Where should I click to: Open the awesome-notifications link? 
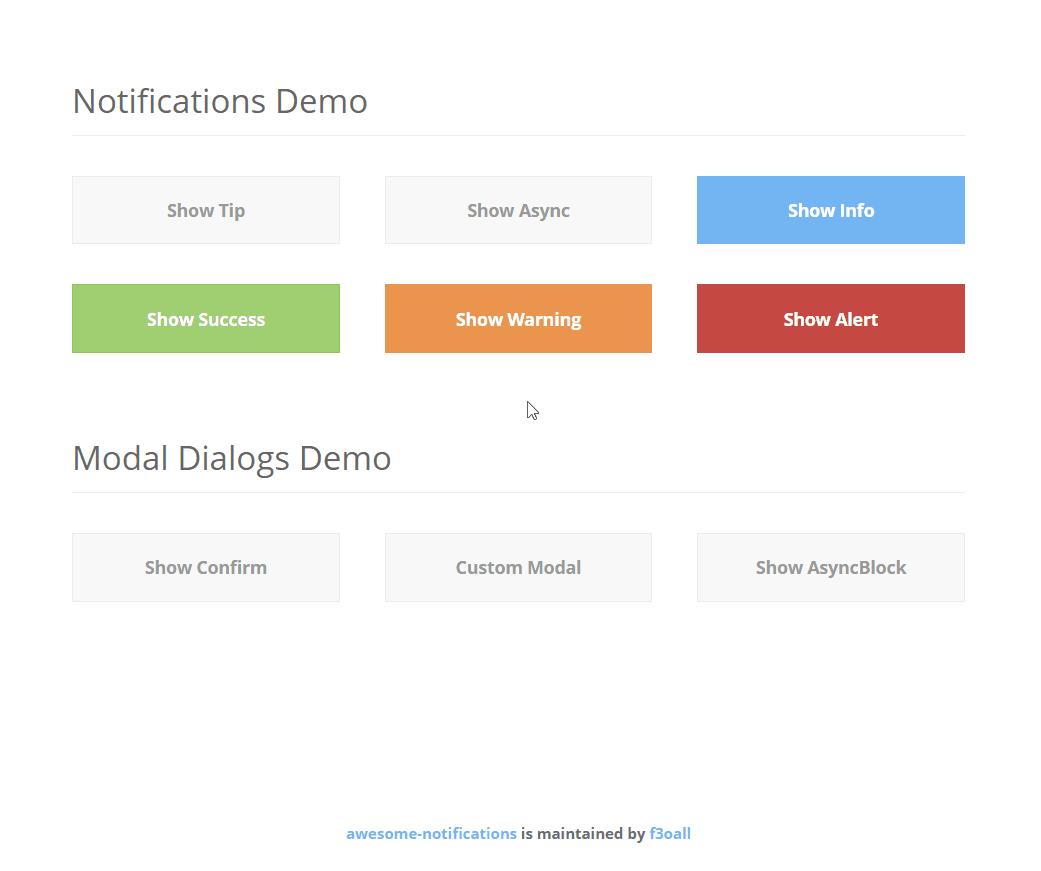pos(431,833)
